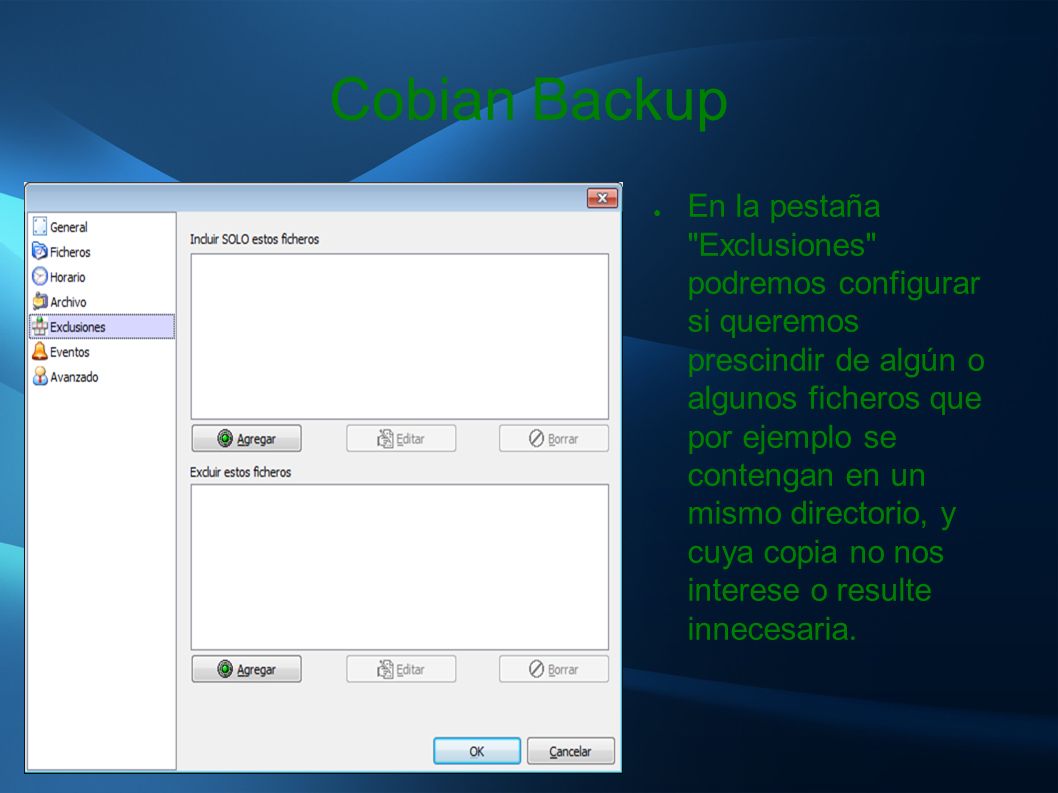Click the Eventos bell icon
1058x793 pixels.
pos(40,351)
